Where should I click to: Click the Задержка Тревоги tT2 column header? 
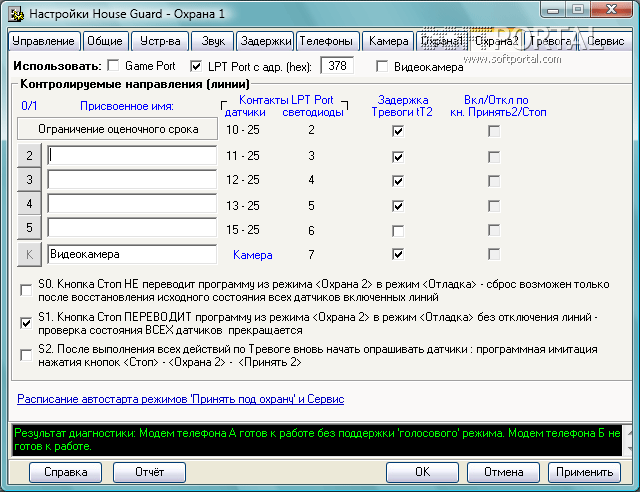pyautogui.click(x=402, y=106)
